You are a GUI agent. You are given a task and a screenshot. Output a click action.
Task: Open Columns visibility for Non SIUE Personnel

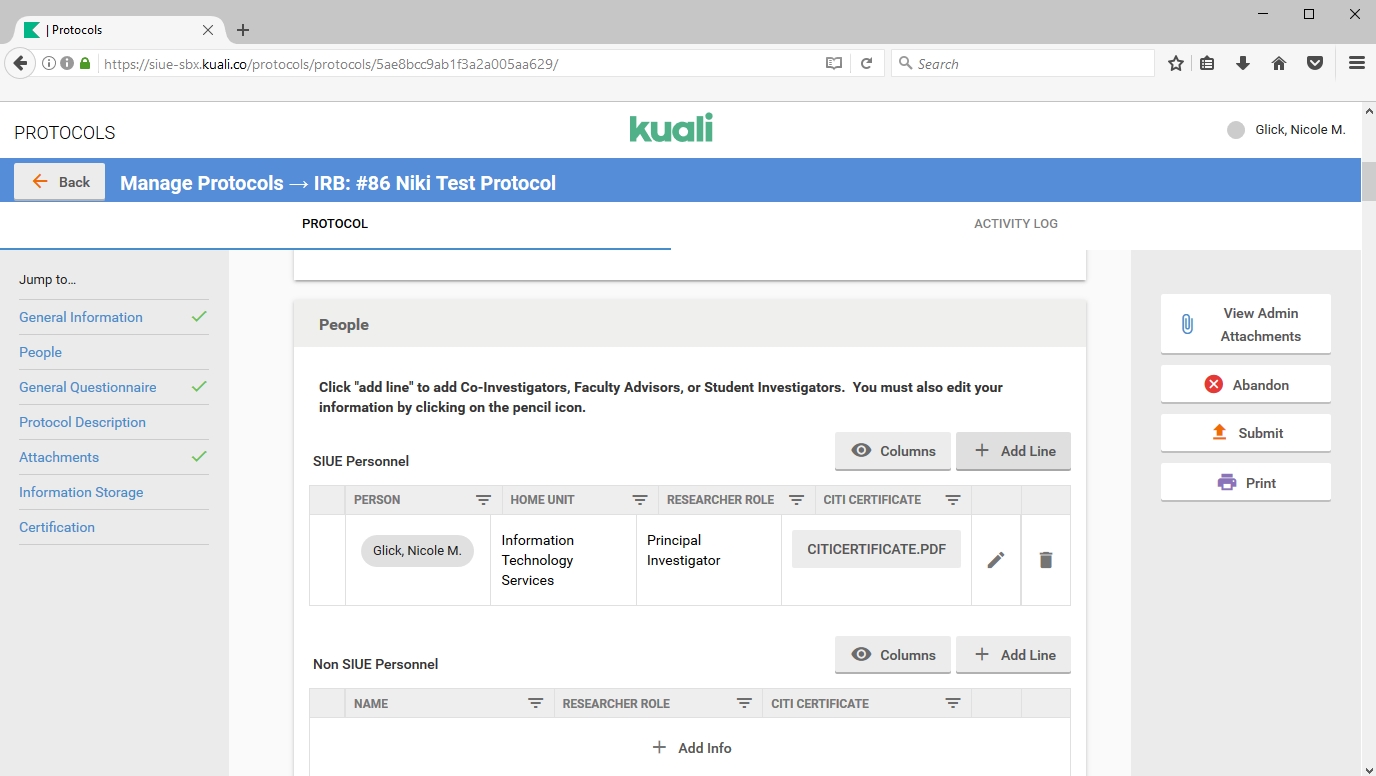pyautogui.click(x=892, y=655)
